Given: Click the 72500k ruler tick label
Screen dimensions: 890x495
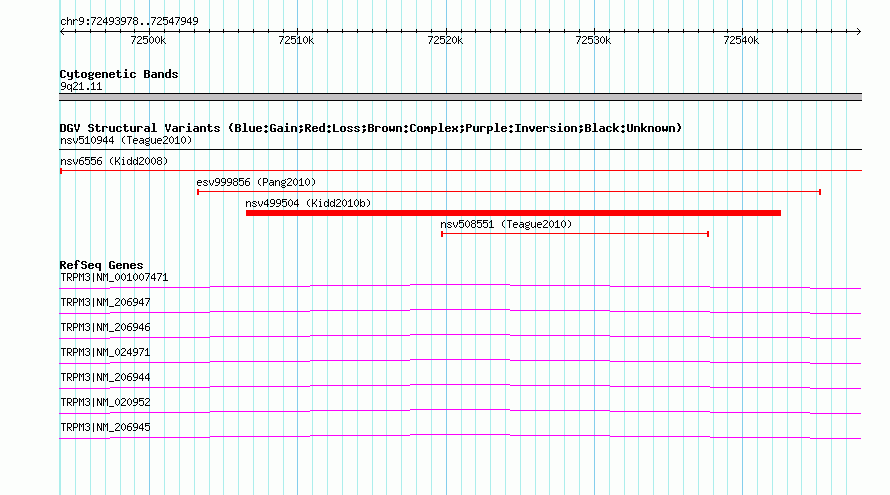Looking at the screenshot, I should click(148, 40).
